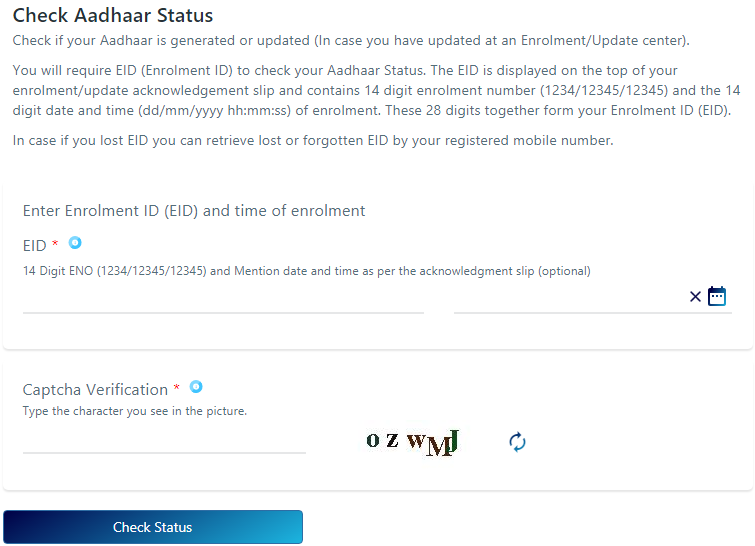Clear the enrolment date with the X icon
The width and height of the screenshot is (755, 546).
695,297
